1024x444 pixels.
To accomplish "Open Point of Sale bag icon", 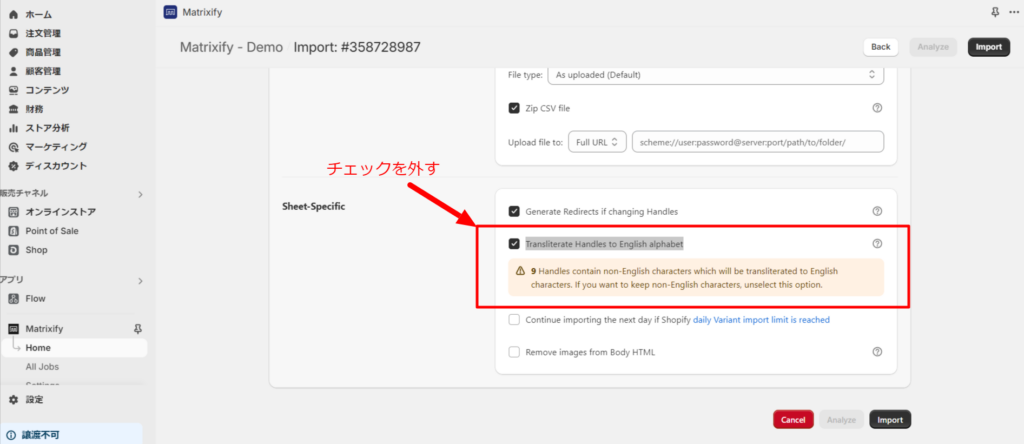I will click(x=13, y=231).
